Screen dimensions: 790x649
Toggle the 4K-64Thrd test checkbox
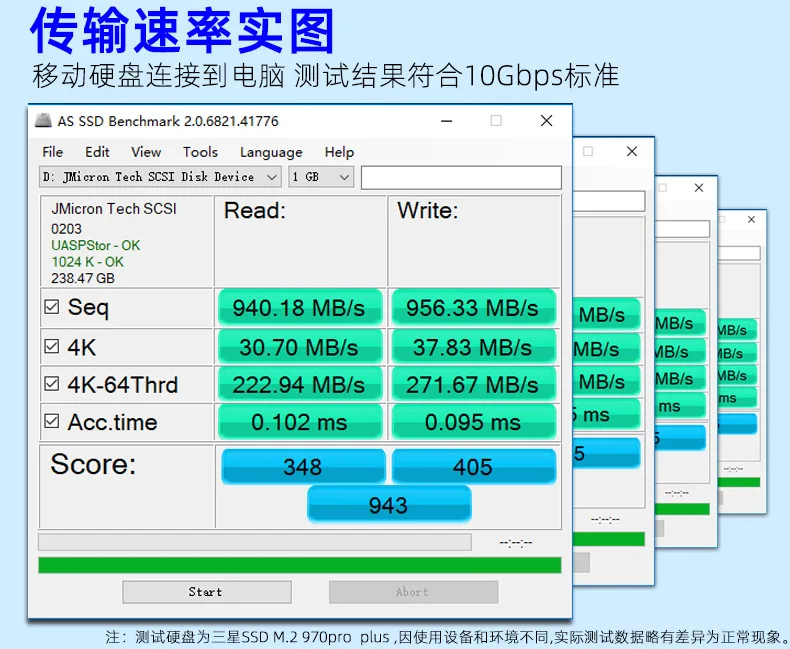(51, 384)
